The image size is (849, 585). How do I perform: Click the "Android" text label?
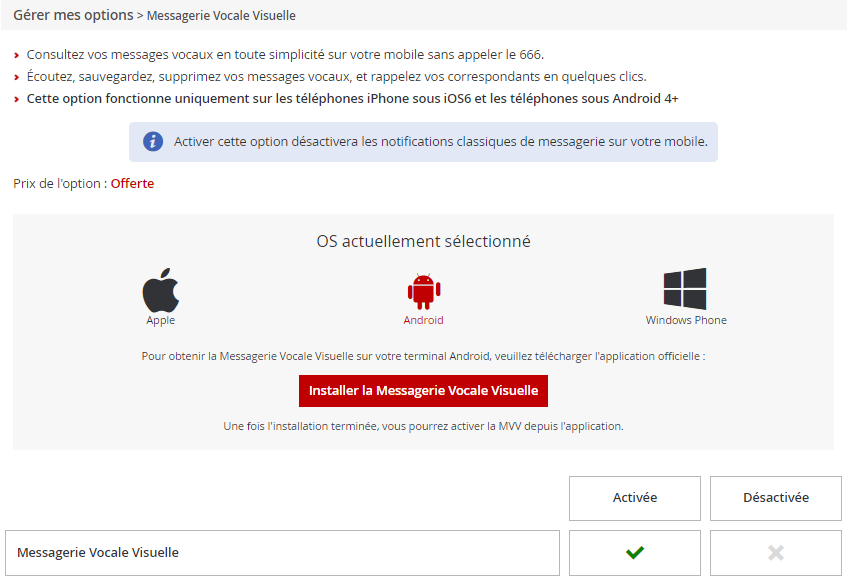(423, 321)
